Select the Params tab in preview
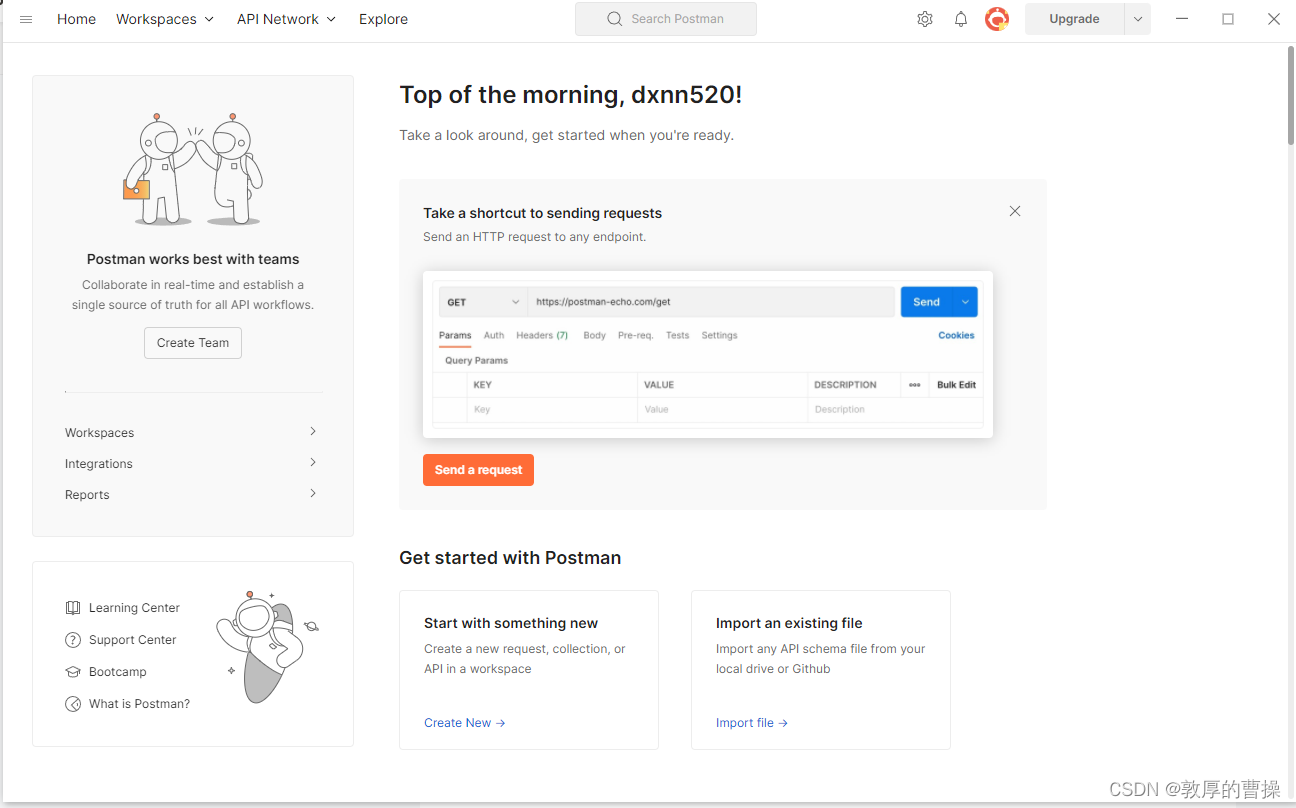 (455, 335)
